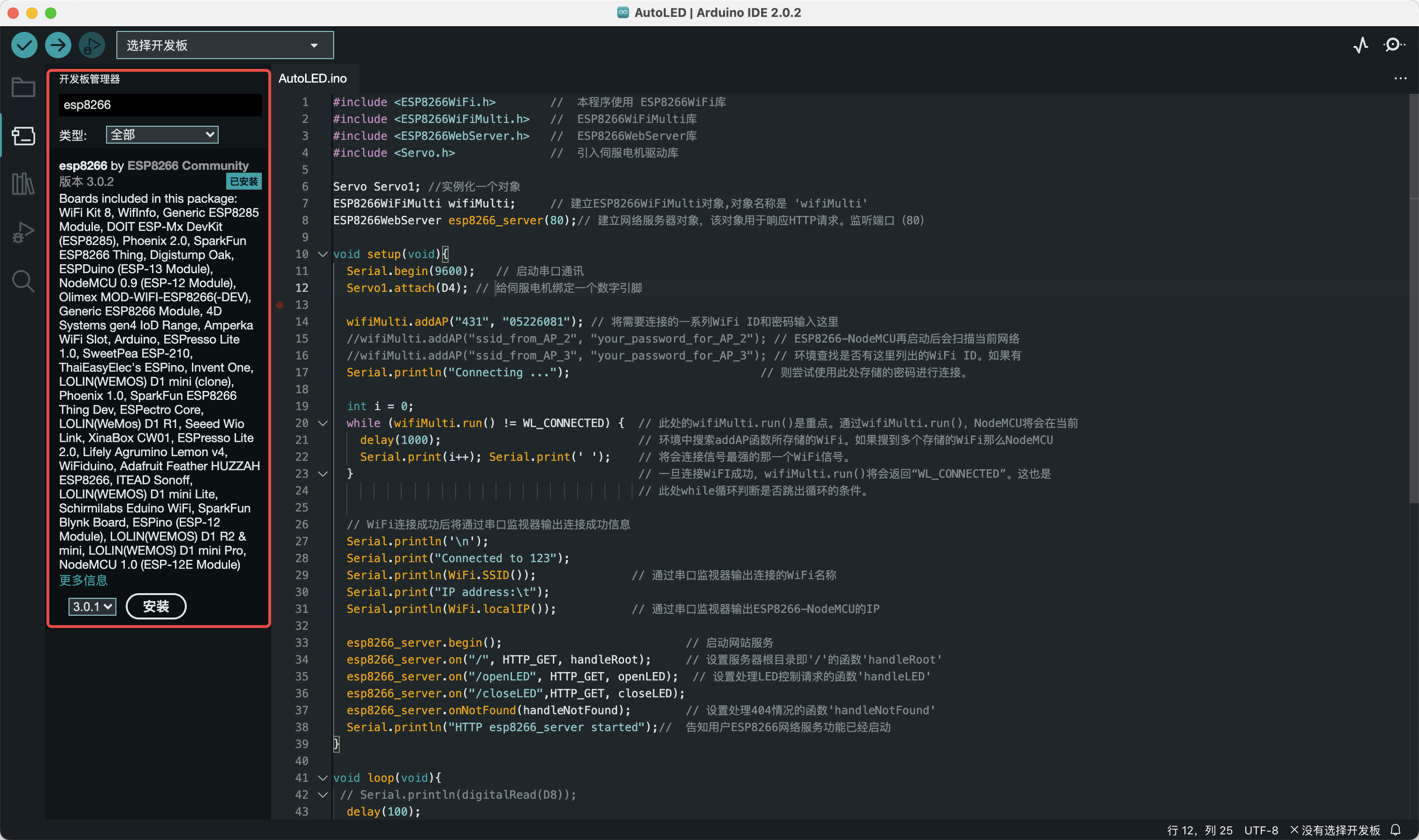The height and width of the screenshot is (840, 1419).
Task: Click the Upload arrow button
Action: pos(58,45)
